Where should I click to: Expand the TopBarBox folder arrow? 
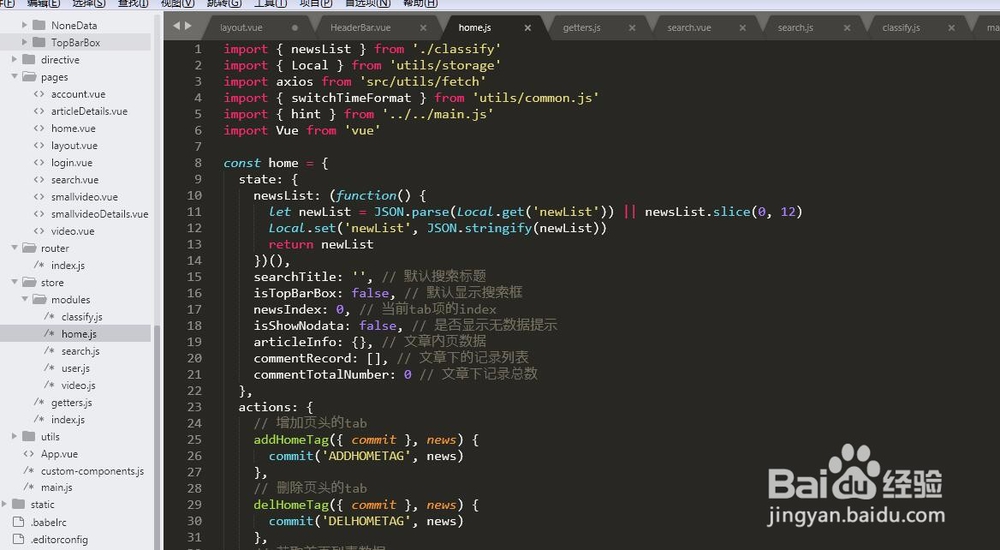tap(24, 42)
